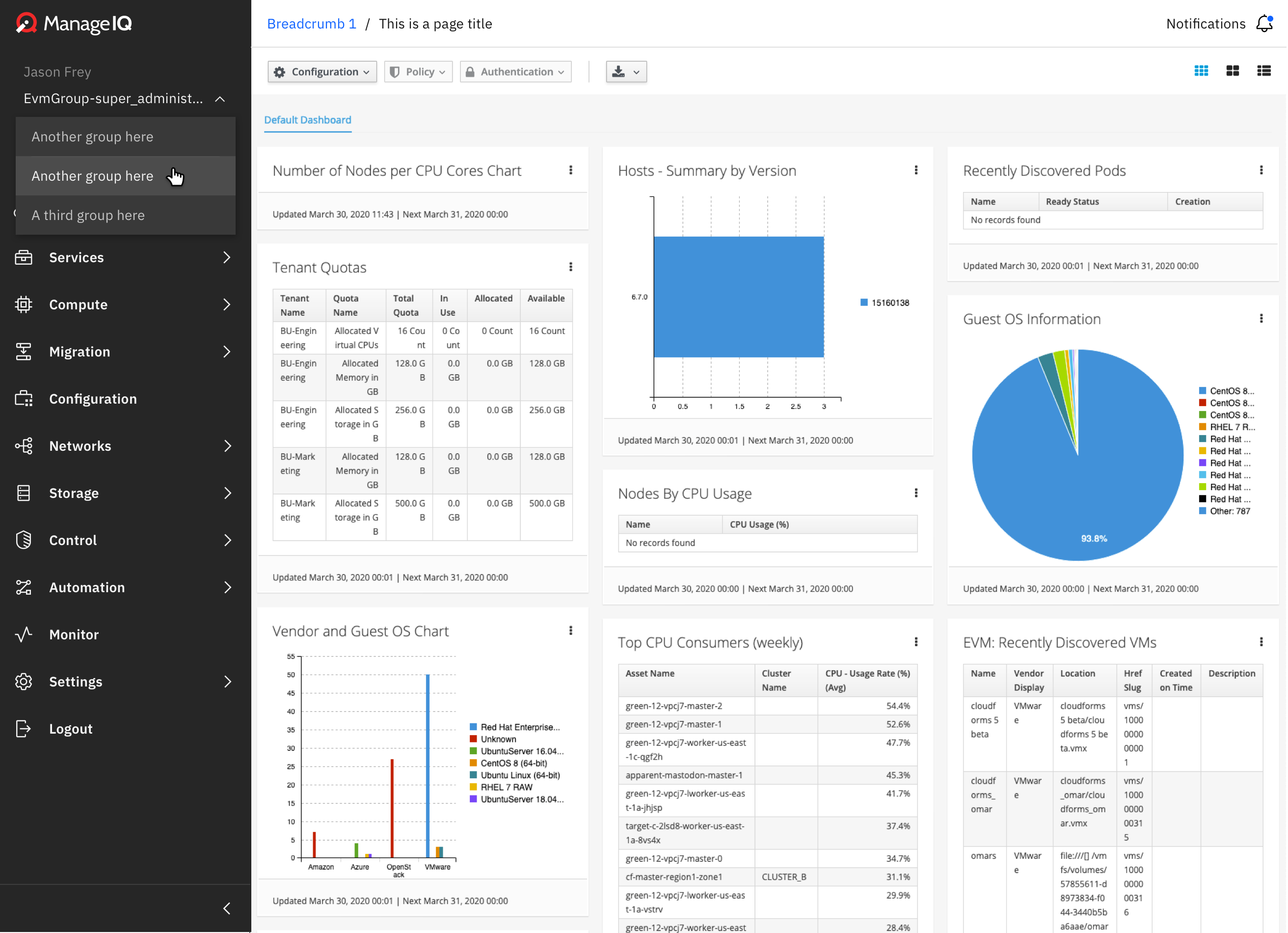Image resolution: width=1288 pixels, height=933 pixels.
Task: Open the Authentication dropdown
Action: (x=515, y=71)
